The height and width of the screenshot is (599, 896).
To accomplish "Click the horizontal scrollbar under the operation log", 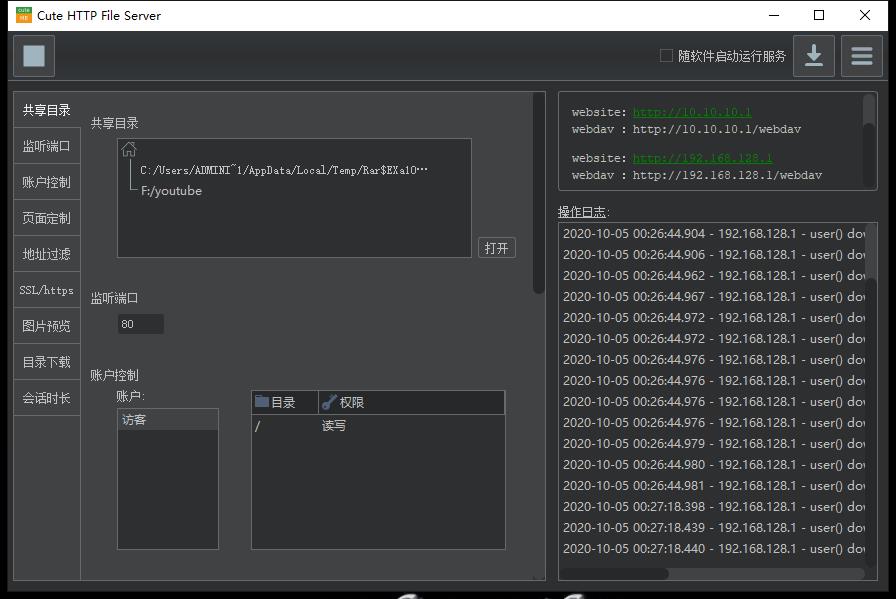I will (614, 574).
